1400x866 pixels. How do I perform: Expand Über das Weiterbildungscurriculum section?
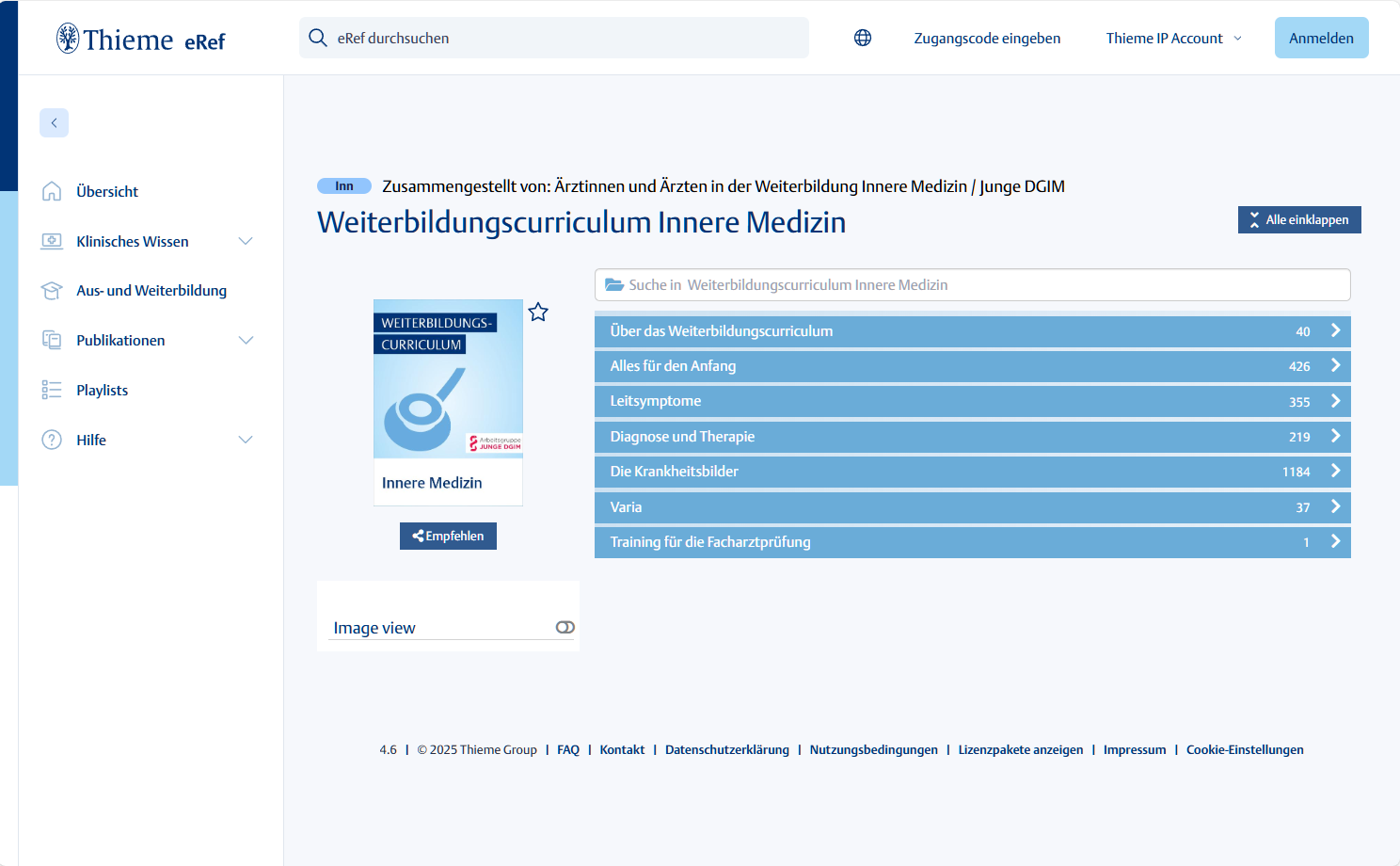(973, 331)
